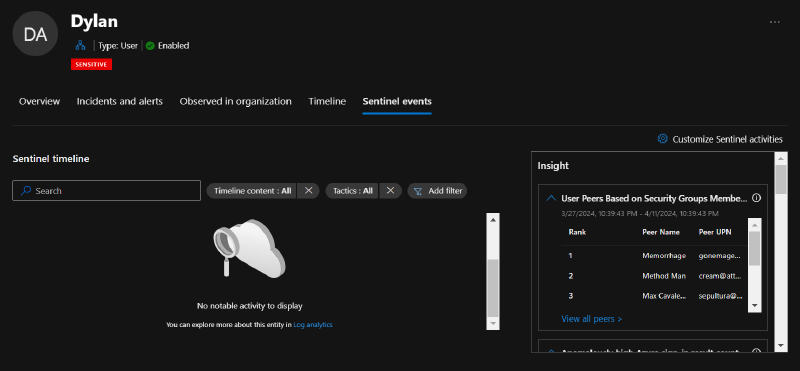Select the Max Cavale... peer name
Screen dimensions: 800x371
tap(664, 296)
